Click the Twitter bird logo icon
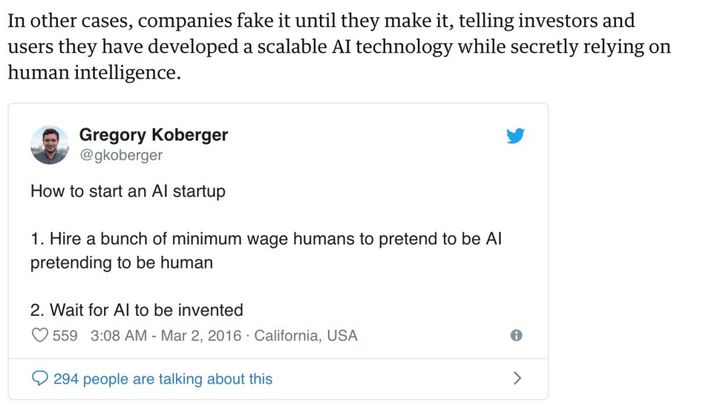 coord(515,136)
